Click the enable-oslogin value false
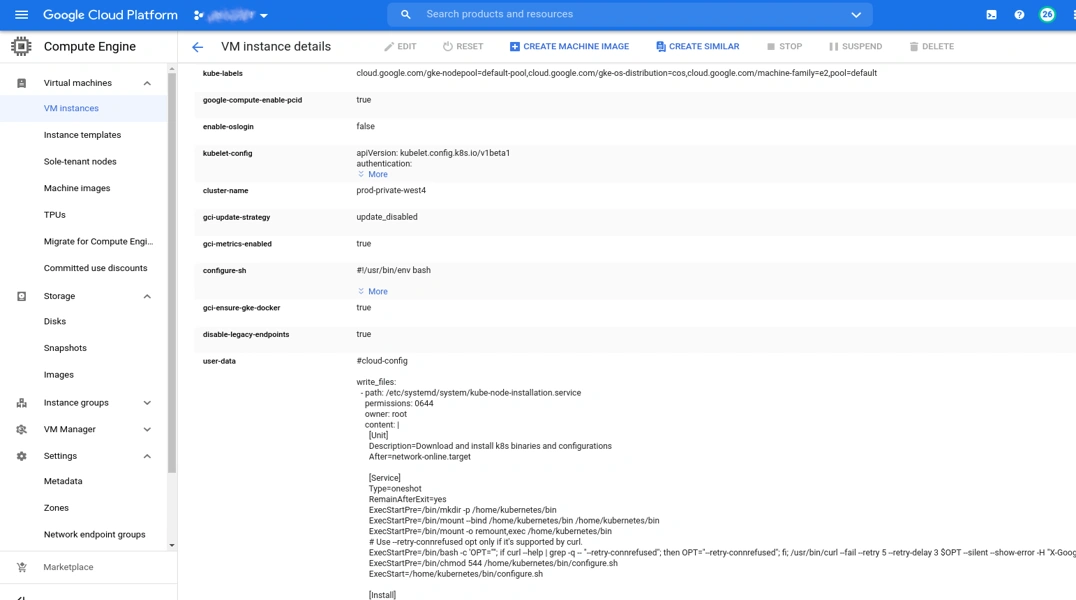This screenshot has width=1076, height=600. (365, 126)
